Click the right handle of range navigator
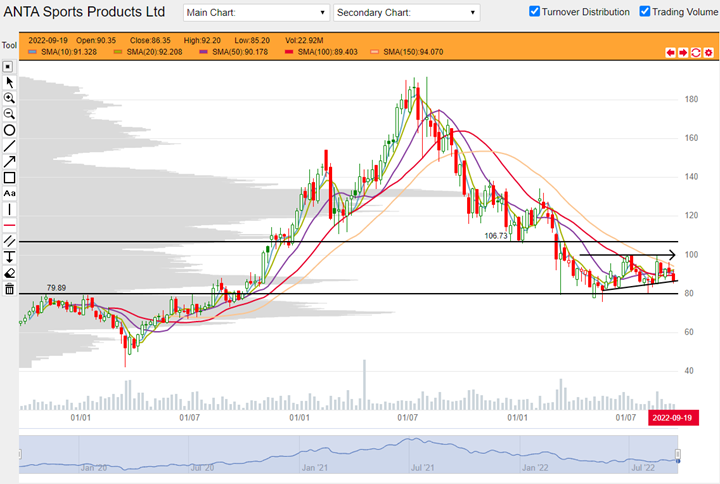This screenshot has height=484, width=720. coord(677,454)
